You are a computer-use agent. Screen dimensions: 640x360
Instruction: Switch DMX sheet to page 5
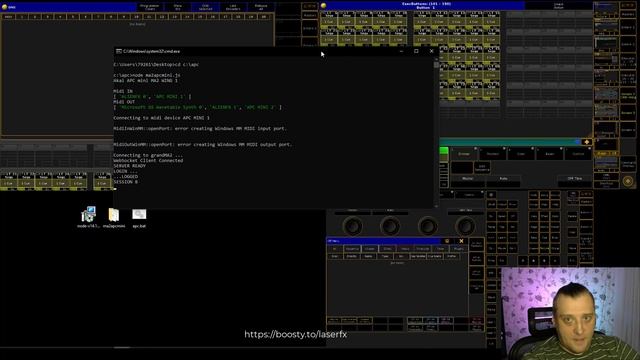(x=73, y=17)
